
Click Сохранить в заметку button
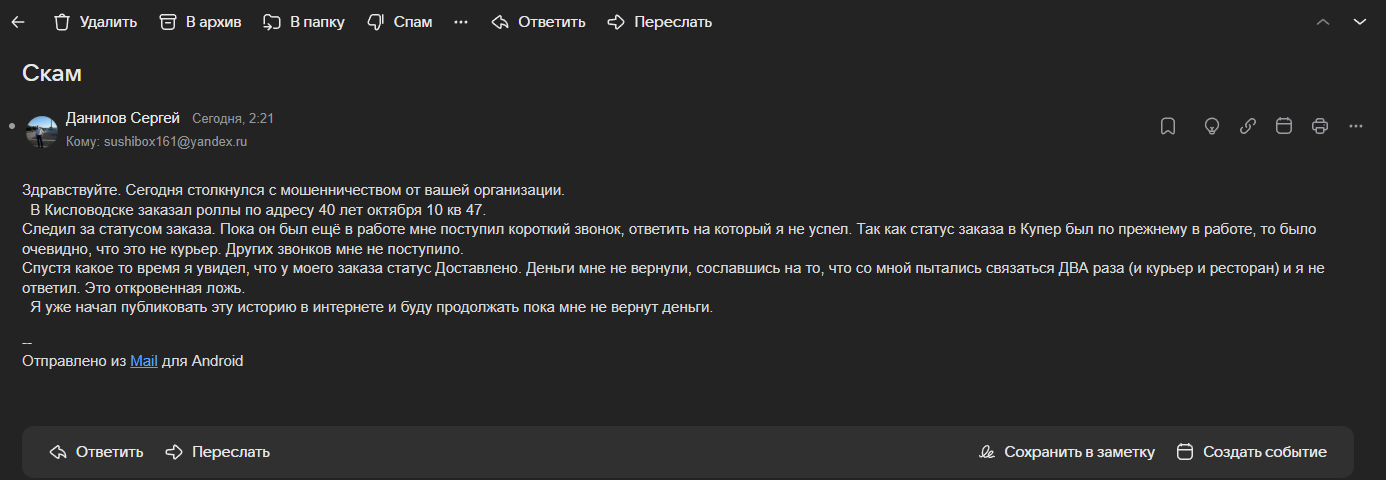tap(1066, 452)
